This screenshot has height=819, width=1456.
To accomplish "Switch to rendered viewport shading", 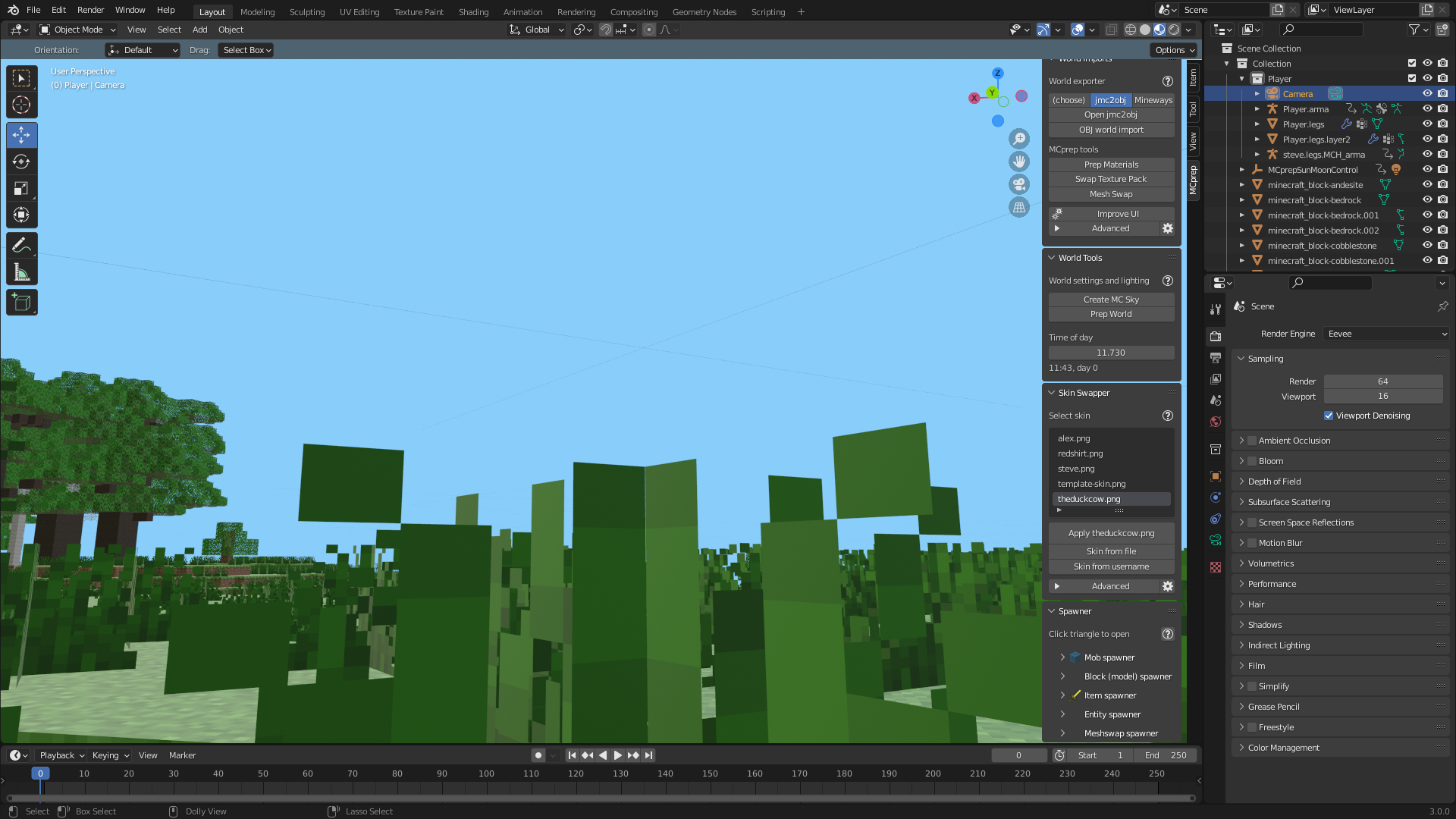I will pos(1174,30).
